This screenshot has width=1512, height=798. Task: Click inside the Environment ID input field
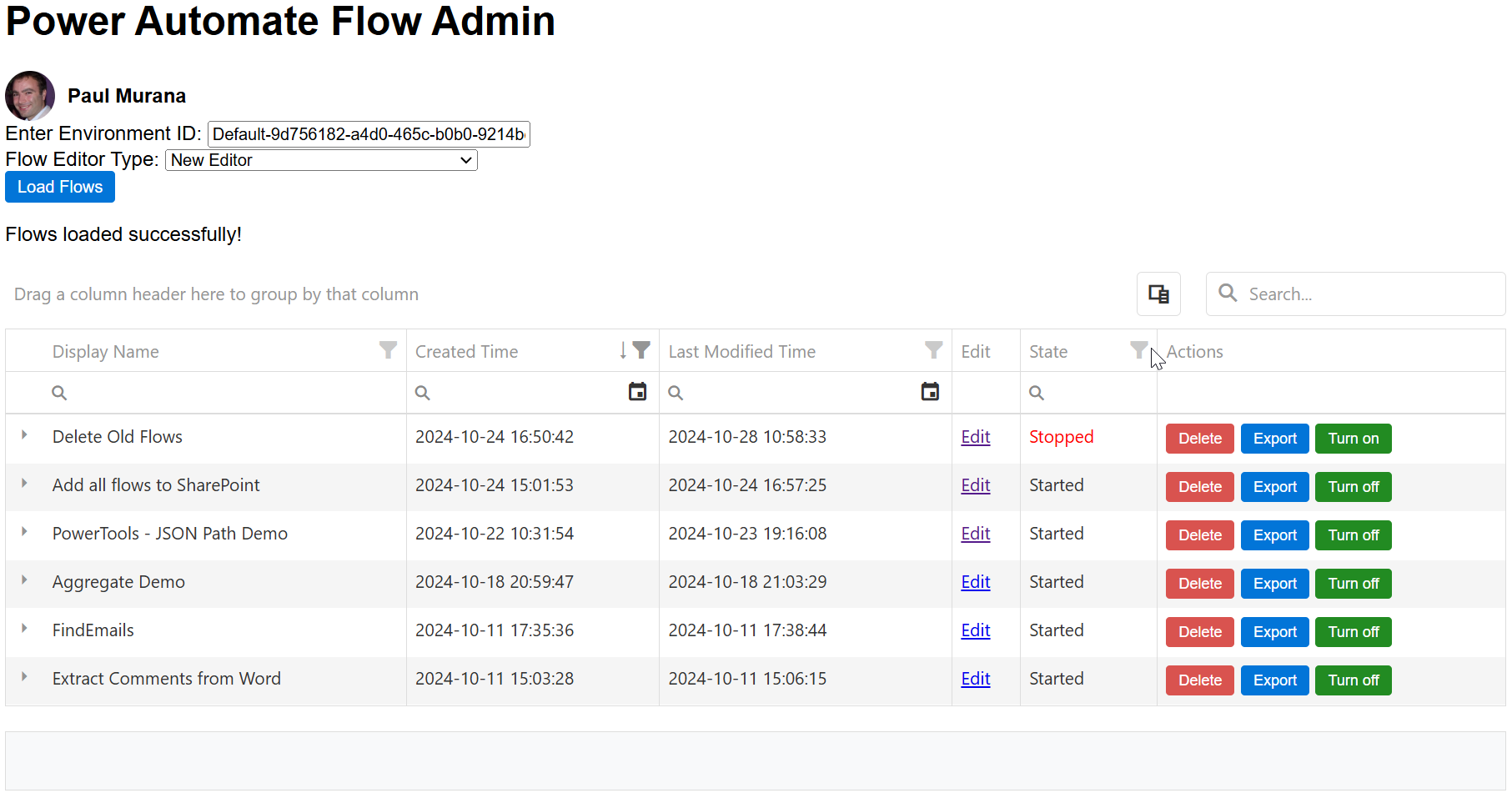click(367, 133)
